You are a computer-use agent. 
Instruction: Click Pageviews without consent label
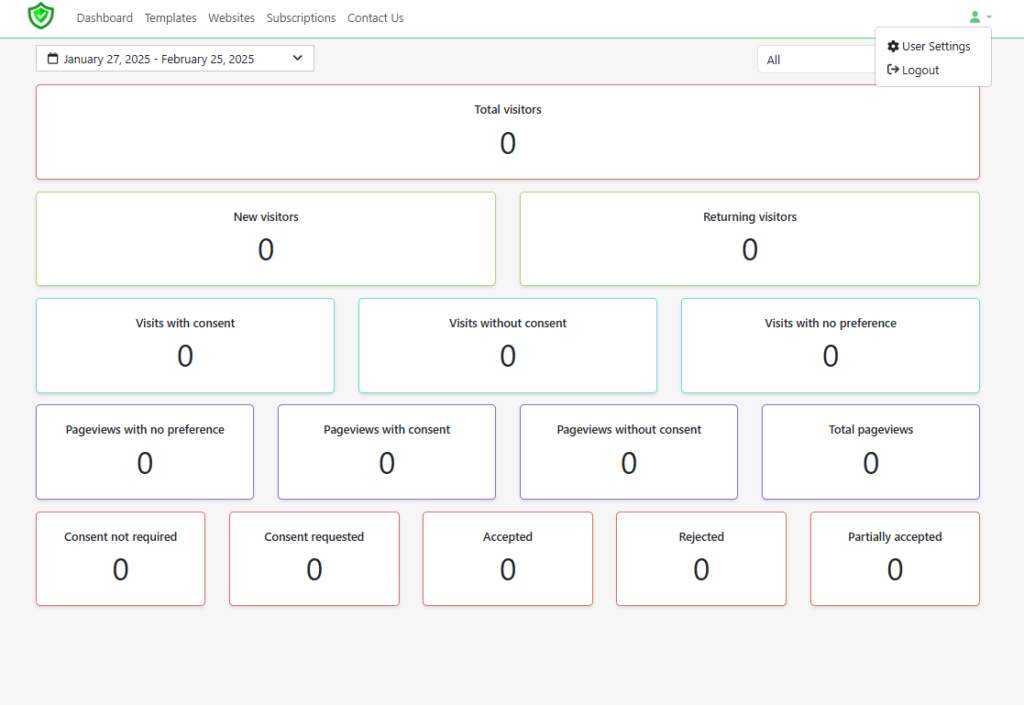(629, 430)
